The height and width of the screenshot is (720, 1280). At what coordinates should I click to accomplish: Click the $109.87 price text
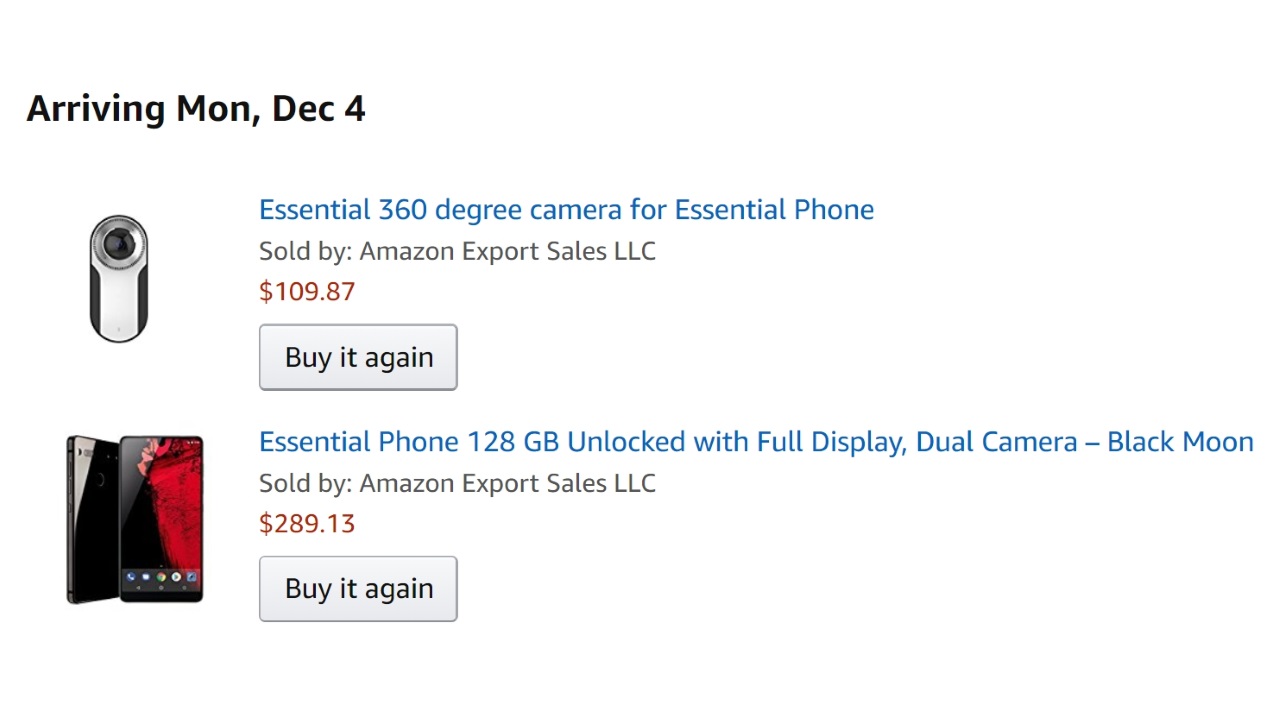(307, 292)
